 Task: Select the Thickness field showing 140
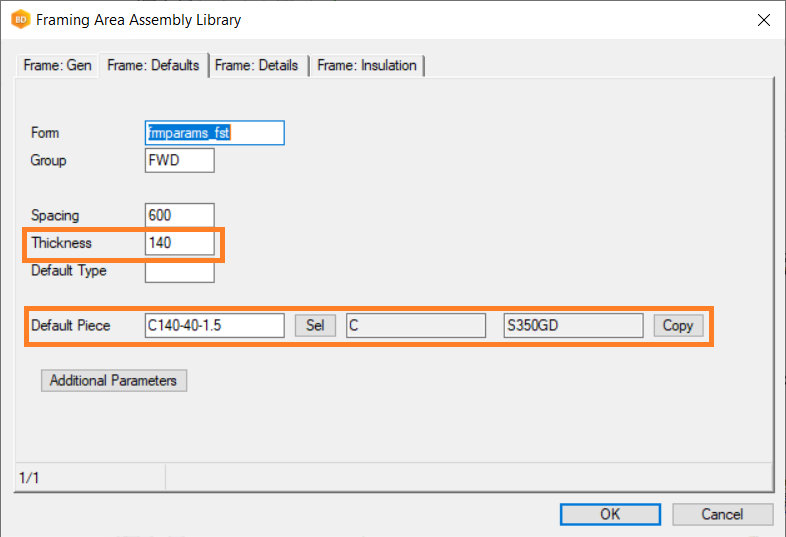(179, 243)
